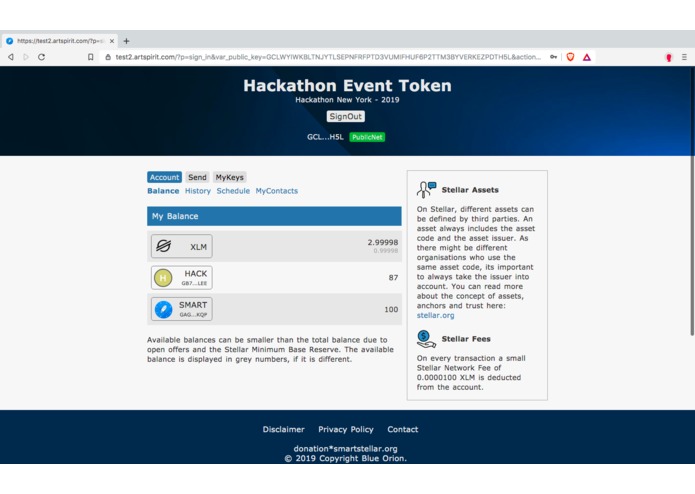Image resolution: width=695 pixels, height=494 pixels.
Task: Follow the stellar.org link
Action: coord(435,315)
